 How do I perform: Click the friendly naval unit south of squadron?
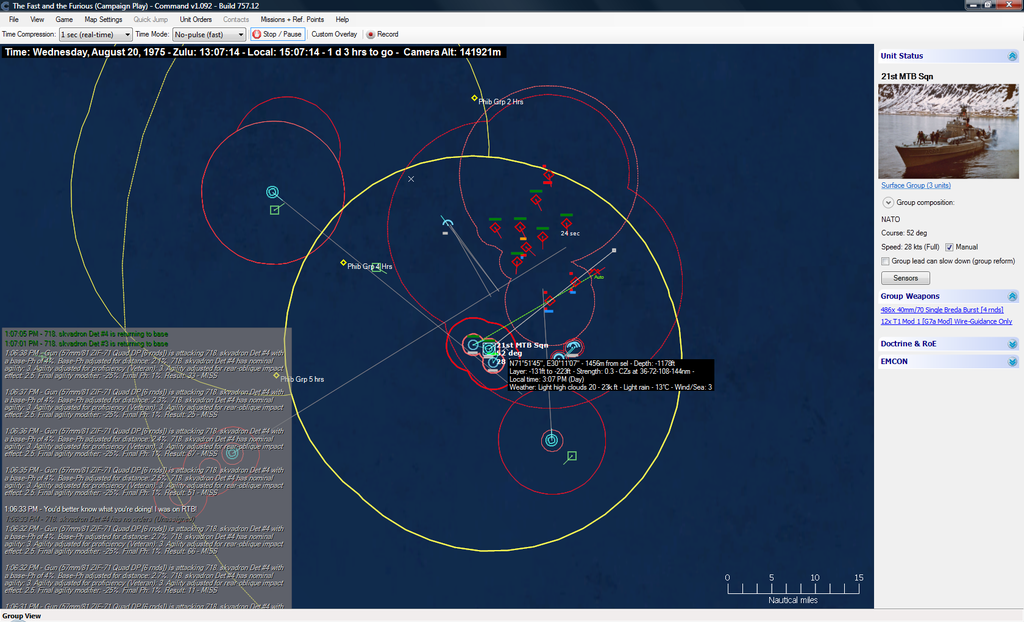(551, 439)
